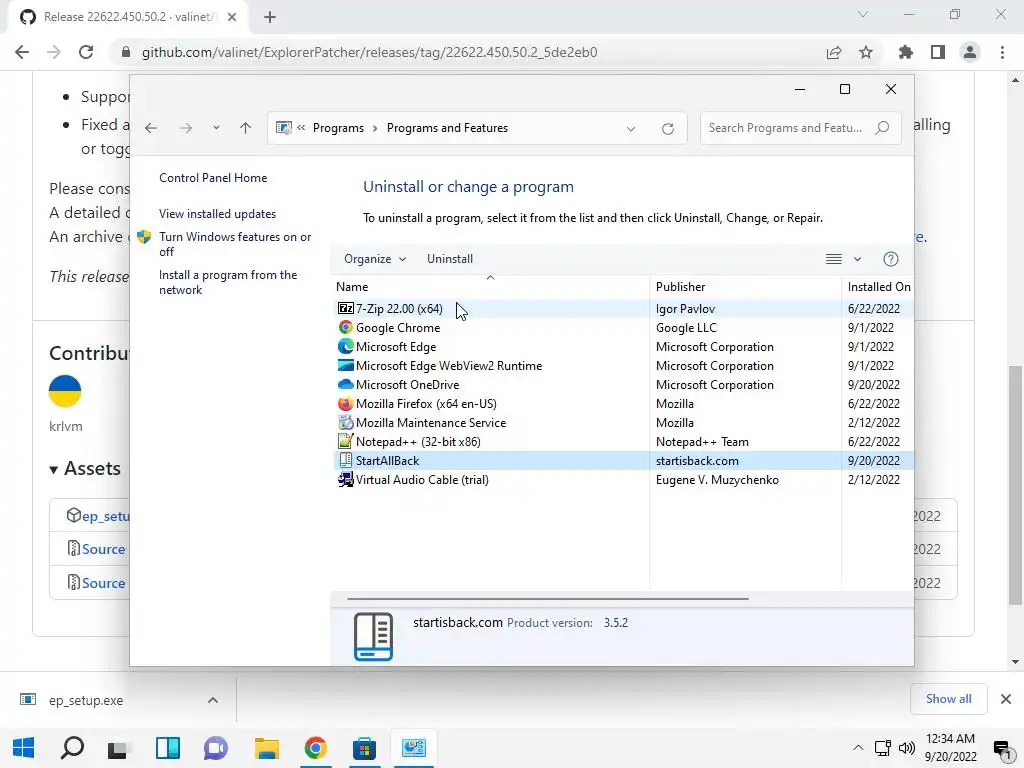Sort by Installed On column header
1024x768 pixels.
878,287
